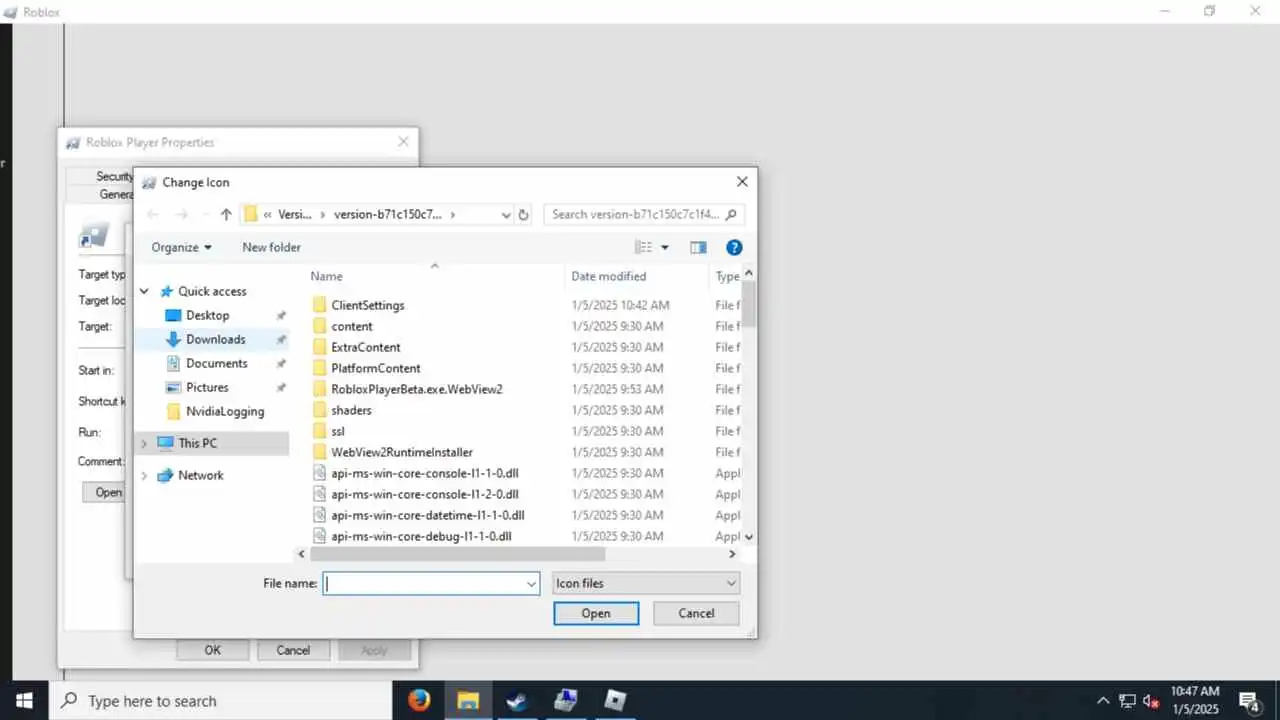Sort files by Date modified column
Screen dimensions: 1280x720
(x=608, y=276)
